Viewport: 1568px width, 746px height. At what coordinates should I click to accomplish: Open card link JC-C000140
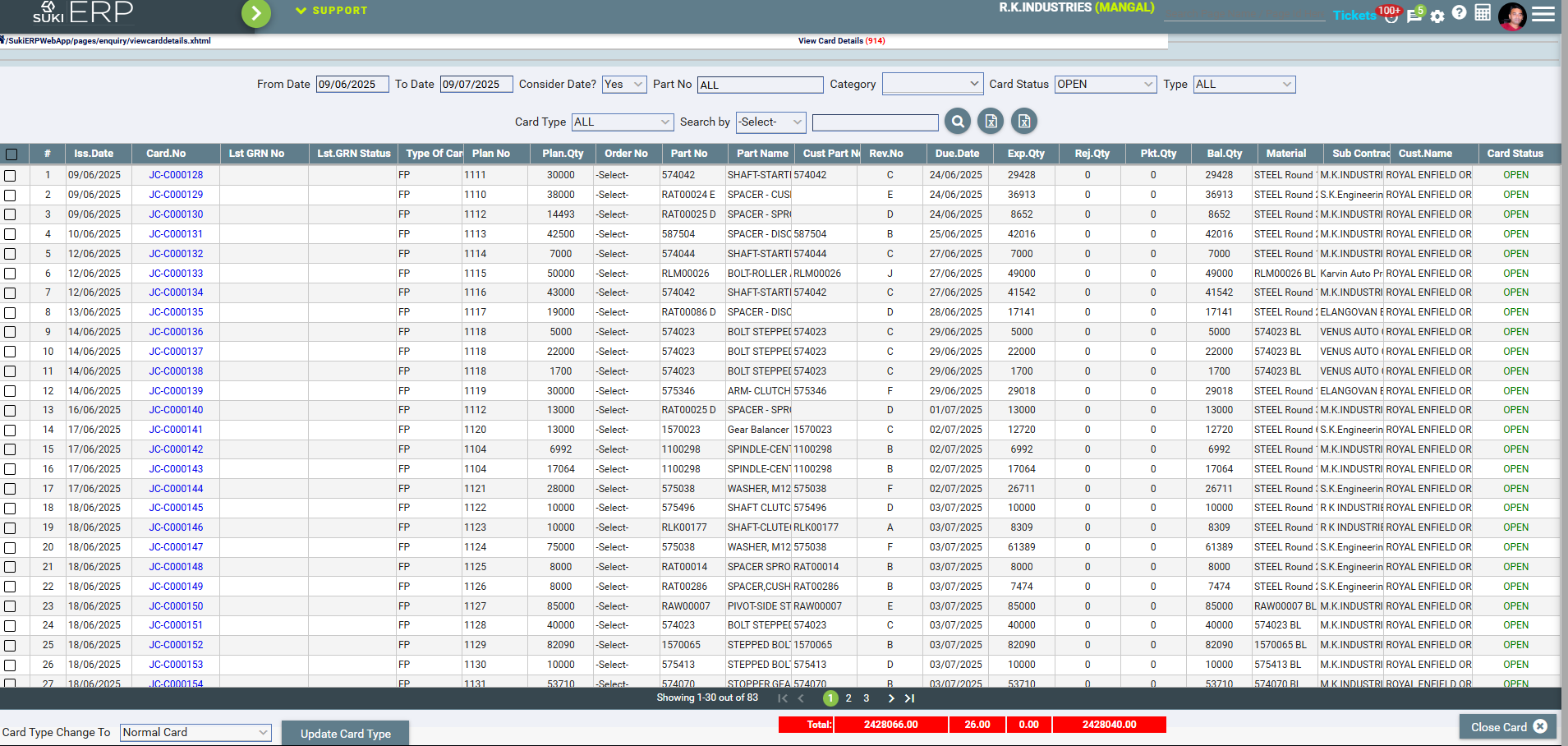pyautogui.click(x=176, y=410)
